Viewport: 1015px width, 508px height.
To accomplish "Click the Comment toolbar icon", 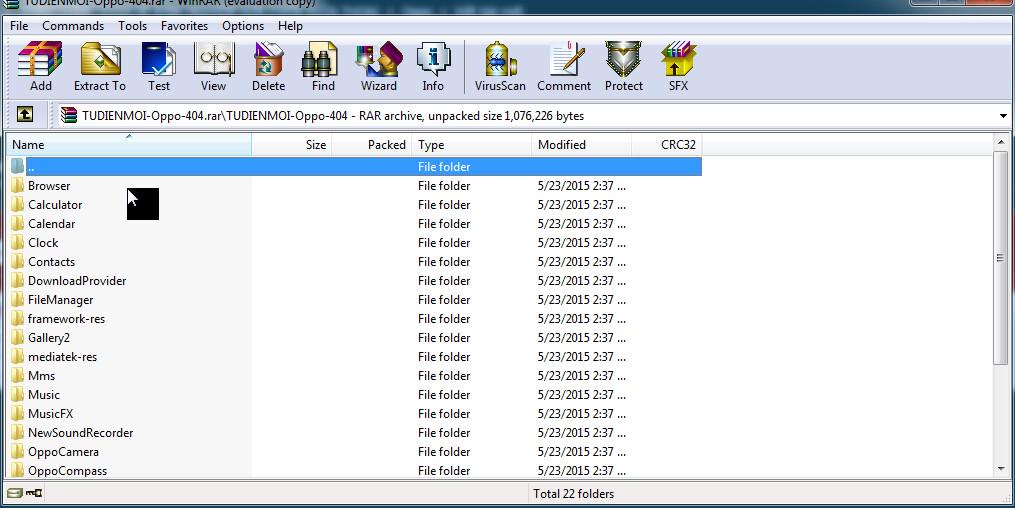I will pos(564,67).
